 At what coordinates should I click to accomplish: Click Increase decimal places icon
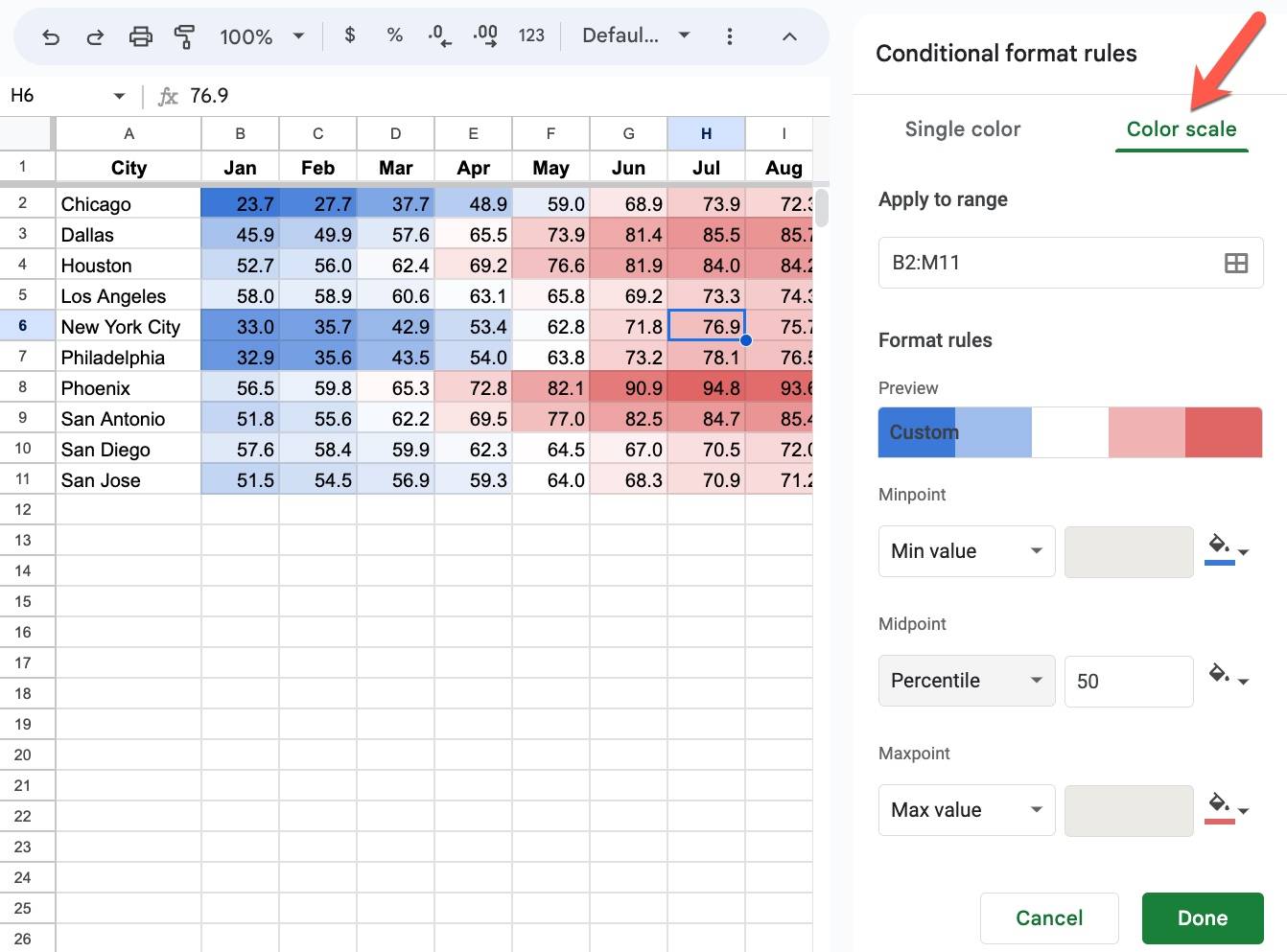485,35
